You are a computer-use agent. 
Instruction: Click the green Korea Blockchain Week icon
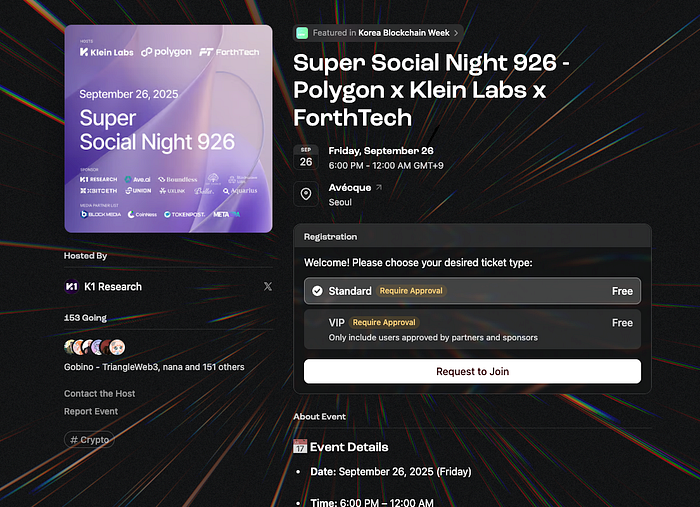(302, 33)
